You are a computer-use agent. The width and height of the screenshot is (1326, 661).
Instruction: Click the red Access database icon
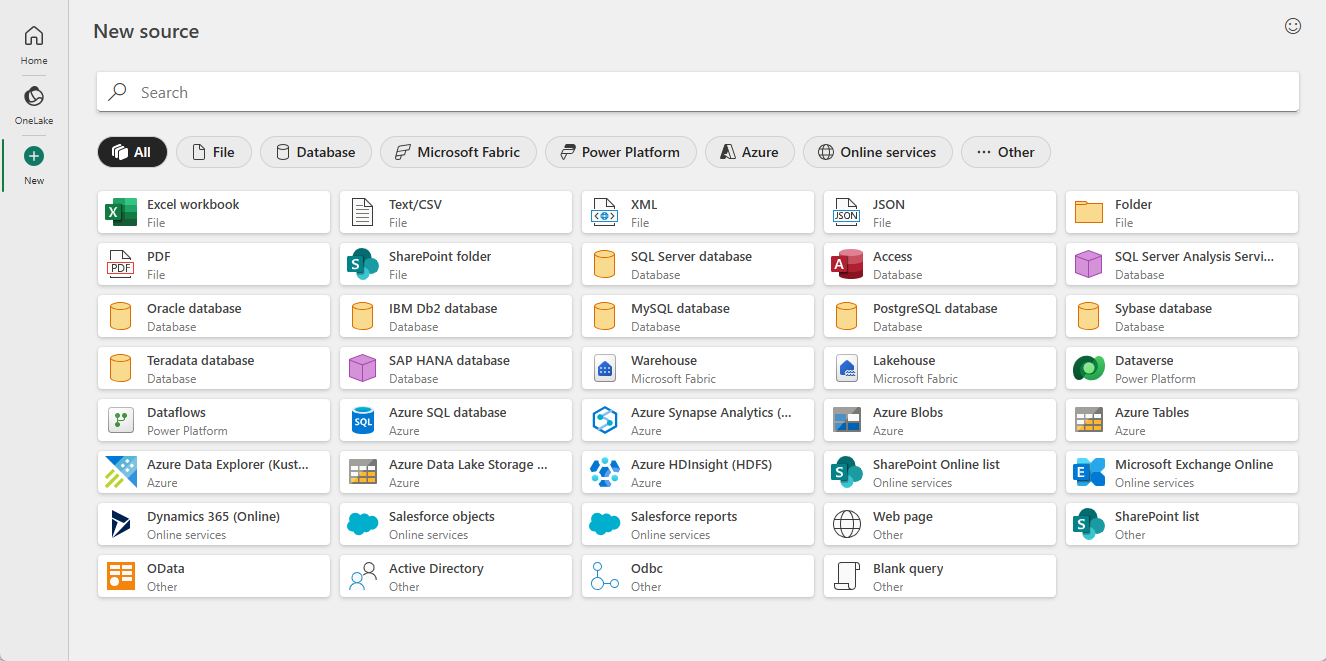(x=847, y=264)
